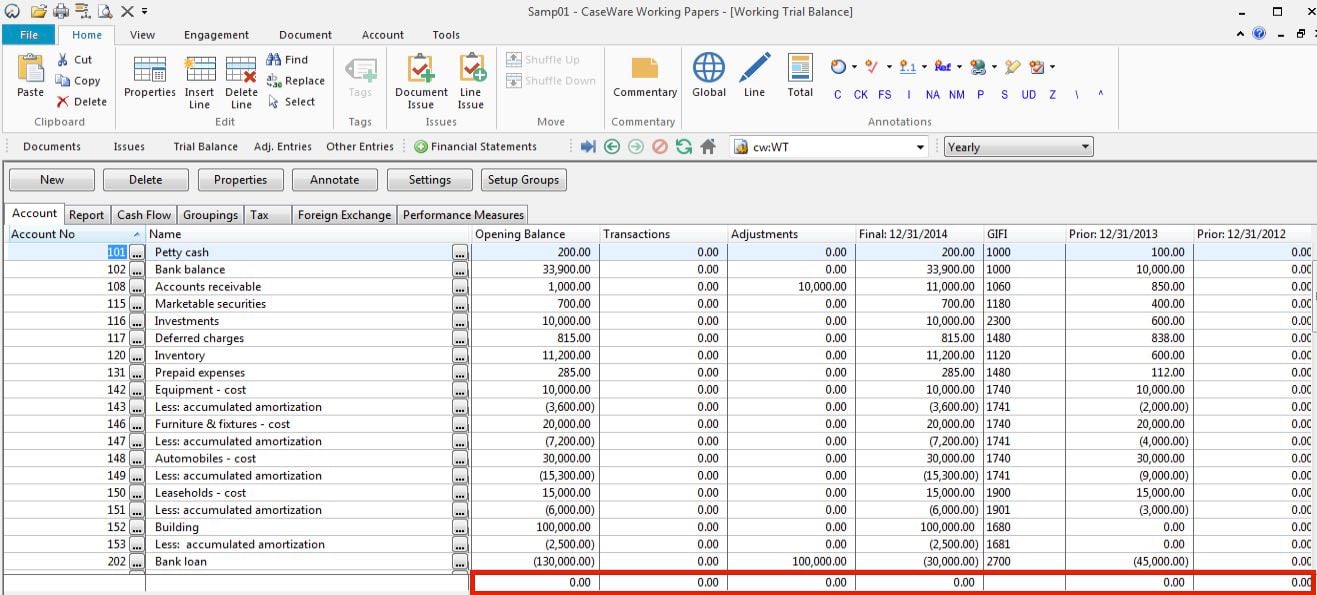Click the Copy command in Clipboard group
Screen dimensions: 1317x595
click(78, 81)
